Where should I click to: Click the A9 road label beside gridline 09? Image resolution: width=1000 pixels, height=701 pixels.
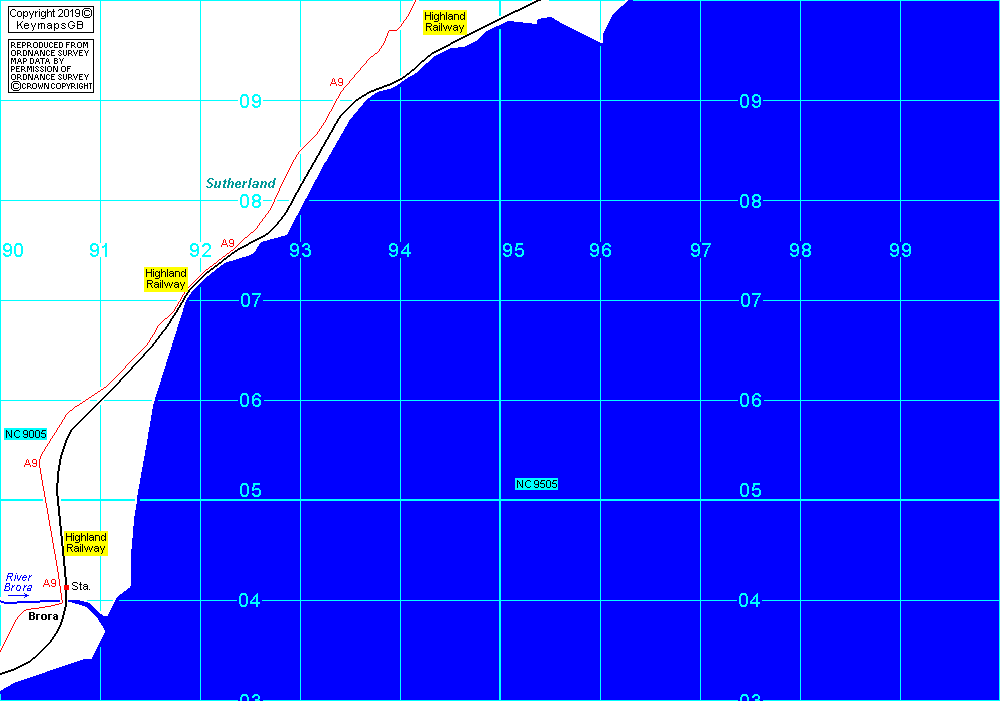coord(337,82)
